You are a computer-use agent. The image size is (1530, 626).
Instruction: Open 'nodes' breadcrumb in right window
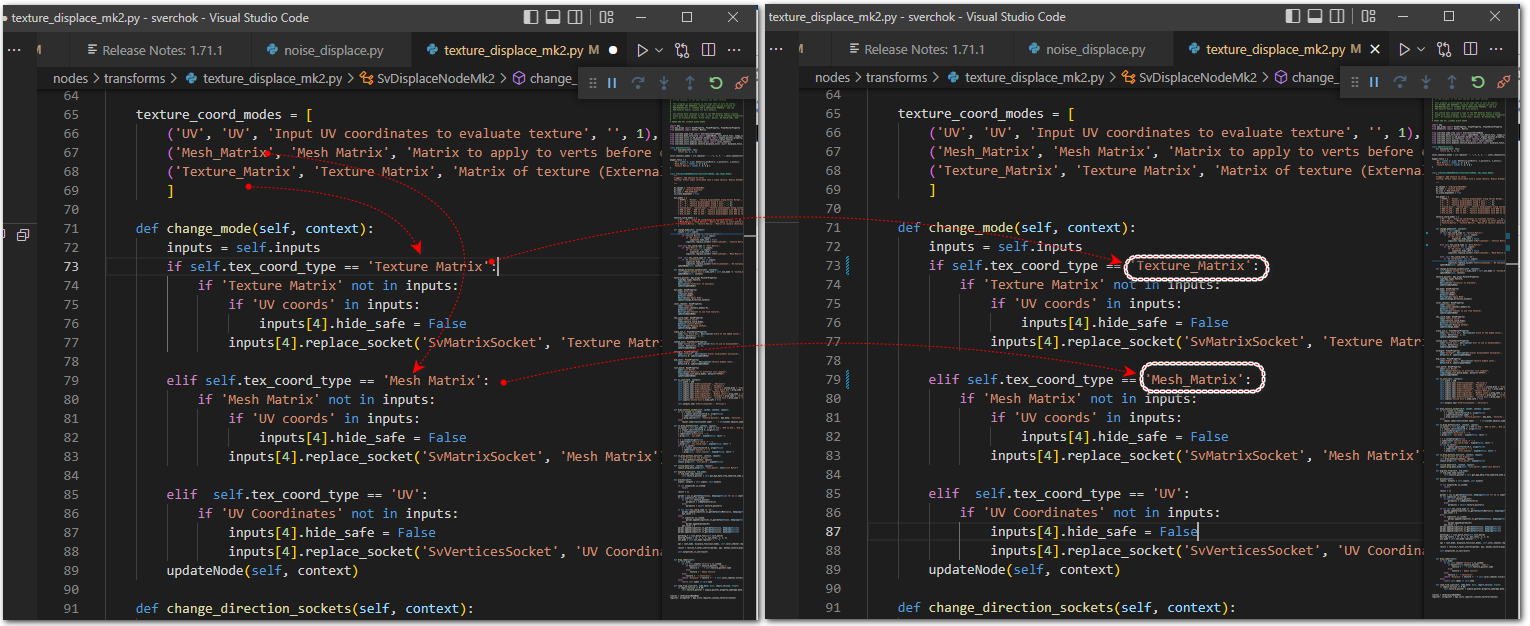833,77
